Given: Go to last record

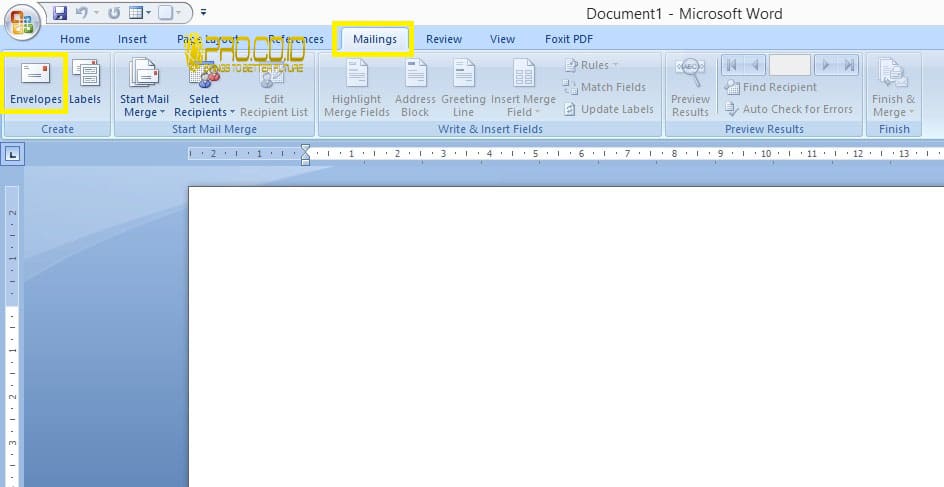Looking at the screenshot, I should click(x=848, y=65).
